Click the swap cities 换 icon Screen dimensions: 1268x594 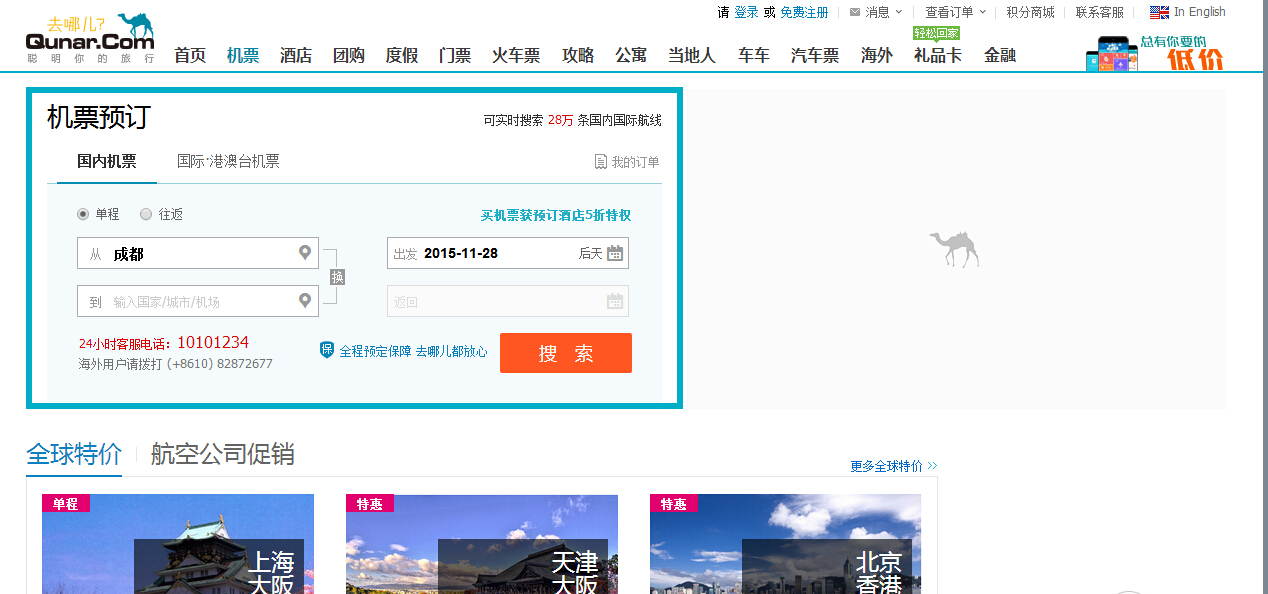[x=337, y=277]
